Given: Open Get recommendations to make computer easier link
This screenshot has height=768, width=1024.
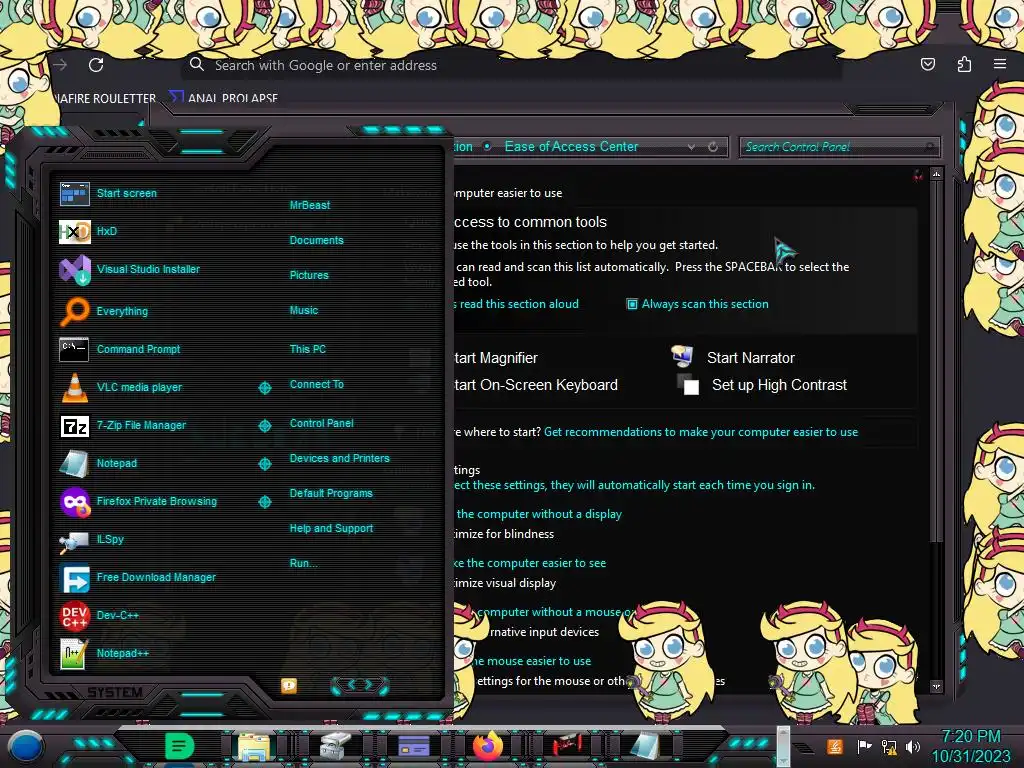Looking at the screenshot, I should click(701, 432).
